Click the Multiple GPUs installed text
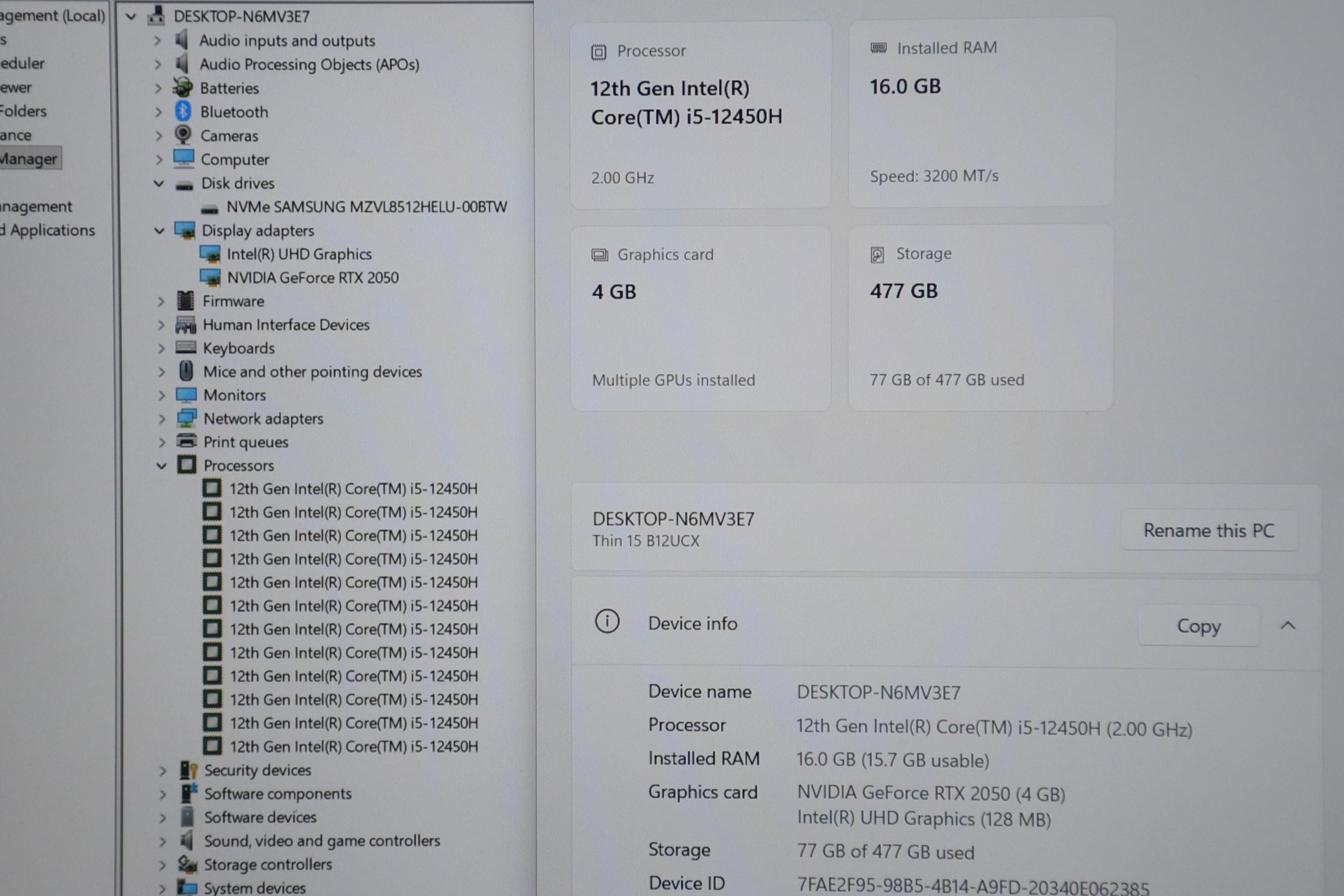The width and height of the screenshot is (1344, 896). [x=674, y=380]
